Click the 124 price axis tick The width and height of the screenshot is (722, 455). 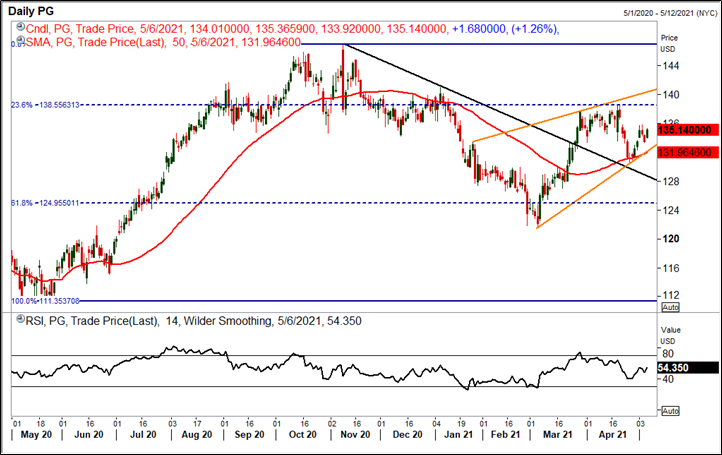[x=671, y=210]
